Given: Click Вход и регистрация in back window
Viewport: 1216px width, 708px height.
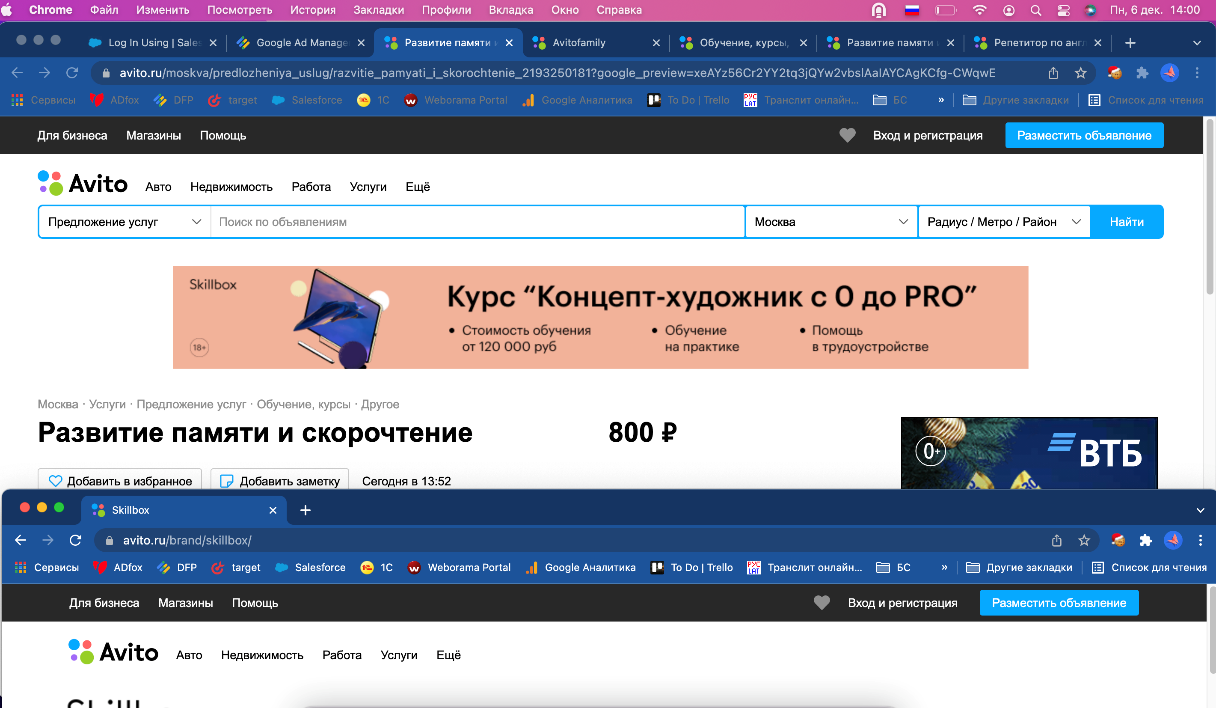Looking at the screenshot, I should tap(928, 136).
